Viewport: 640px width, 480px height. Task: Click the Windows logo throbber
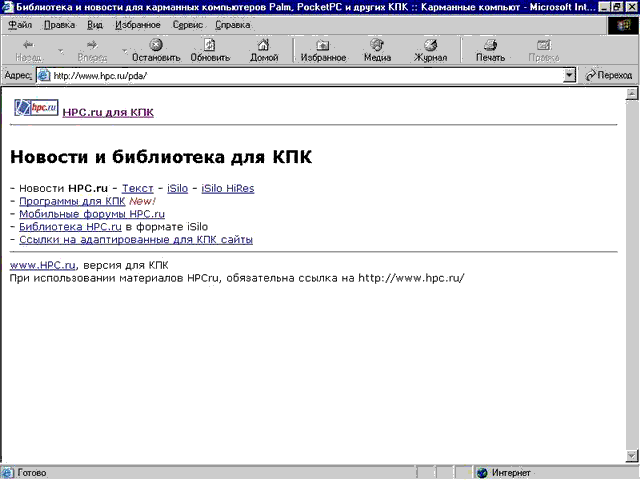tap(623, 25)
